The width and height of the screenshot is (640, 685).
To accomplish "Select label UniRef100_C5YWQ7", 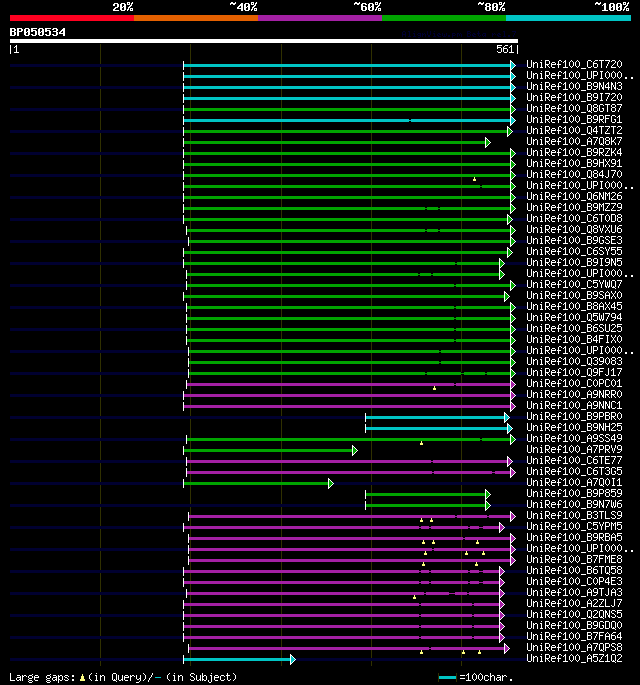I will point(574,284).
